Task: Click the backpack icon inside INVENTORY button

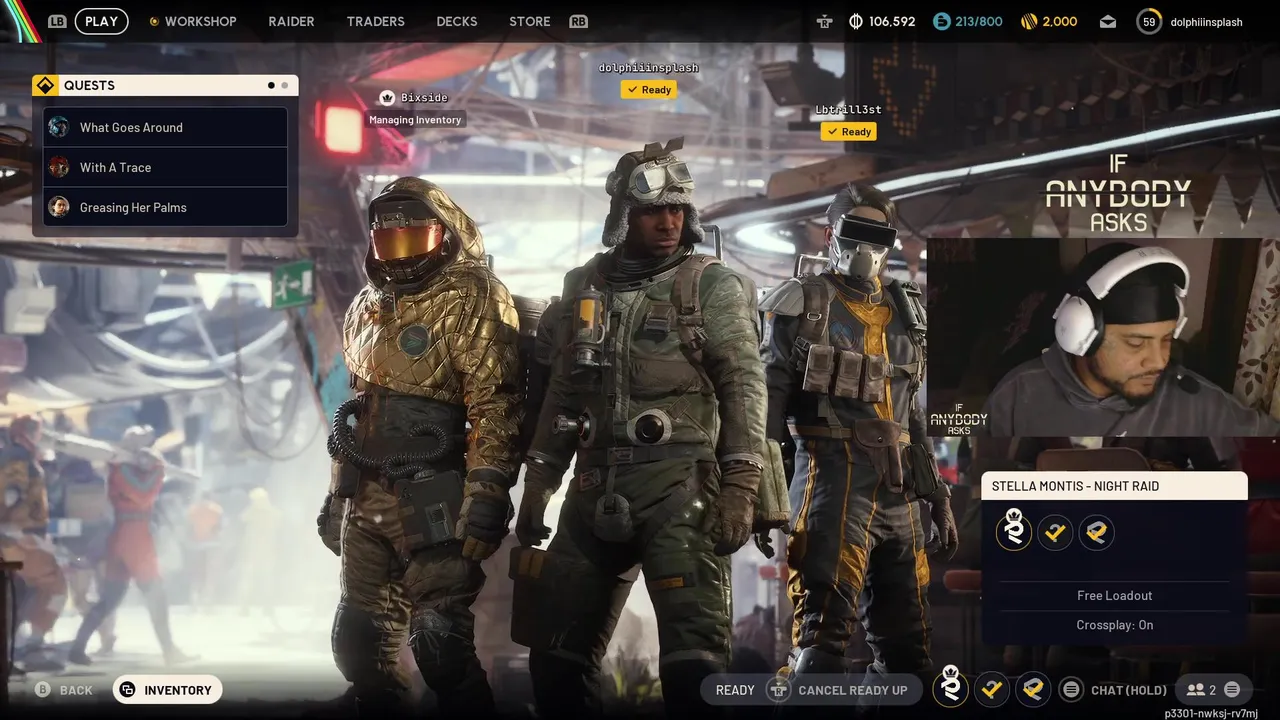Action: pyautogui.click(x=128, y=690)
